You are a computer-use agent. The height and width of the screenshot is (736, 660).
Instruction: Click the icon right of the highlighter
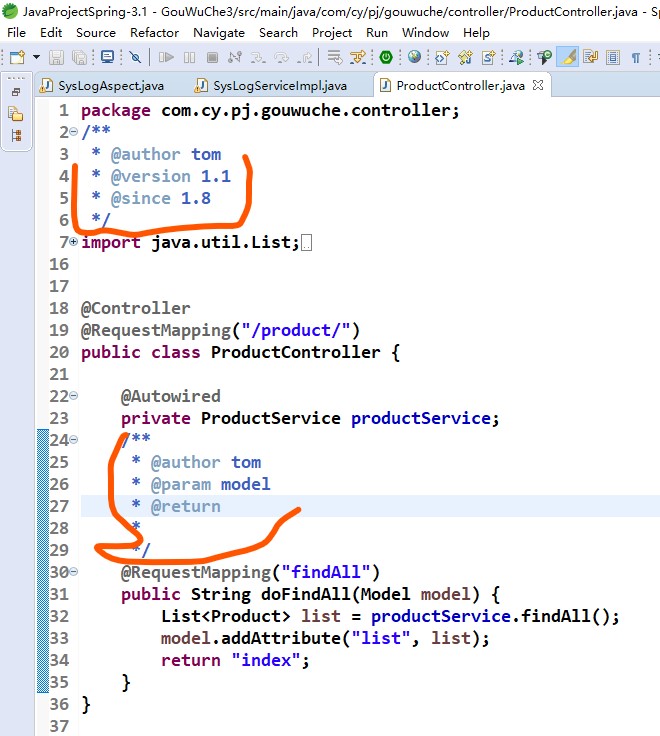[x=590, y=57]
